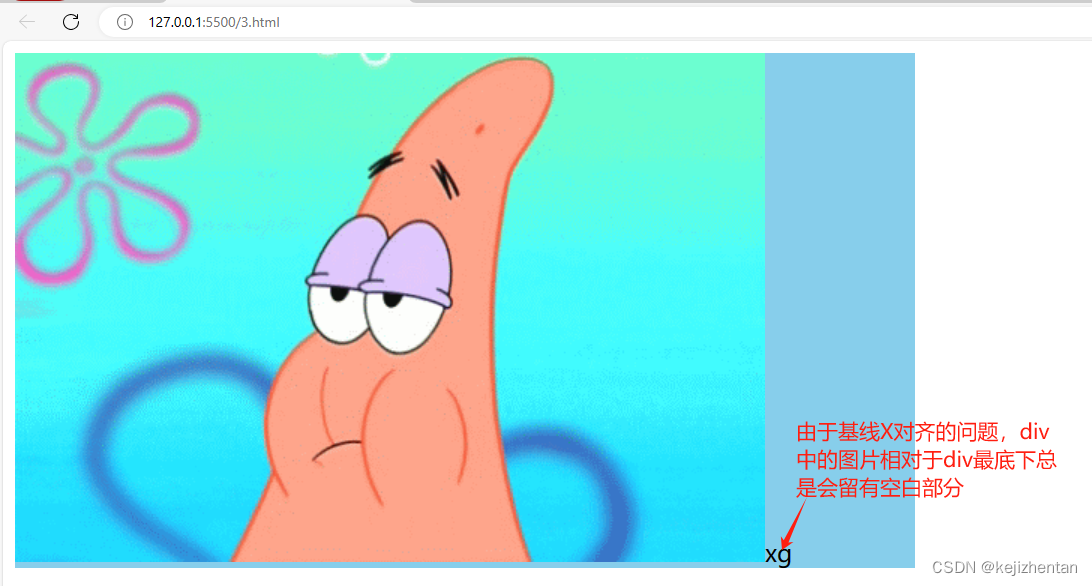Select the Patrick Star image
This screenshot has height=586, width=1092.
[390, 307]
